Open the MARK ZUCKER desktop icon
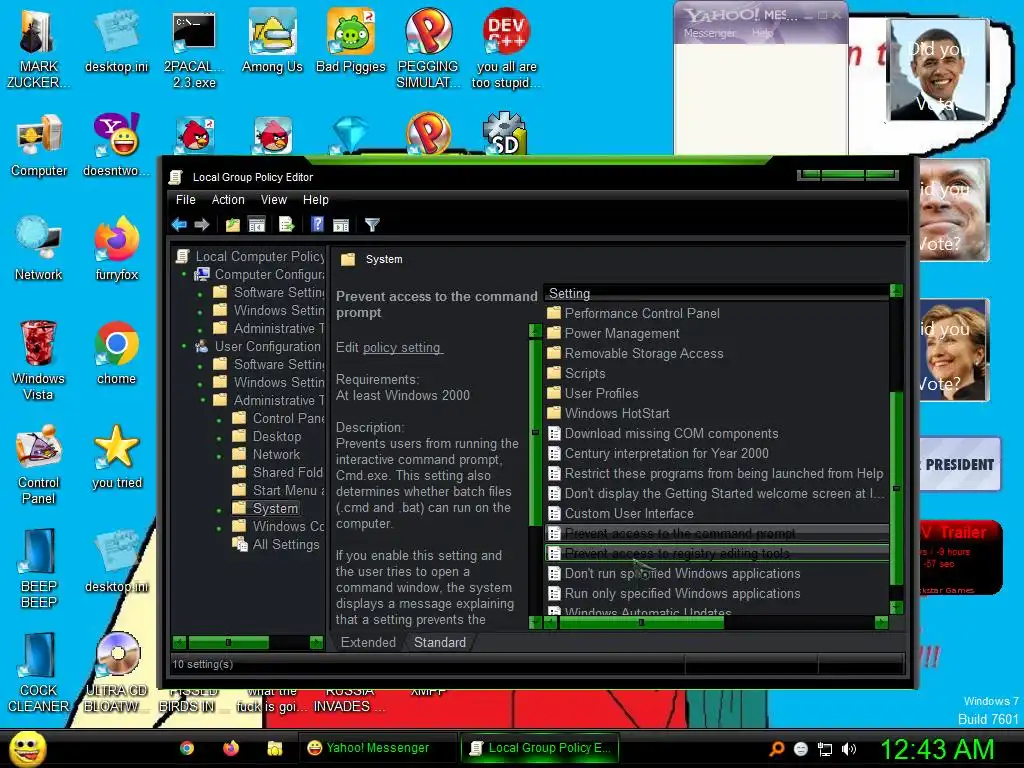The image size is (1024, 768). (x=39, y=48)
